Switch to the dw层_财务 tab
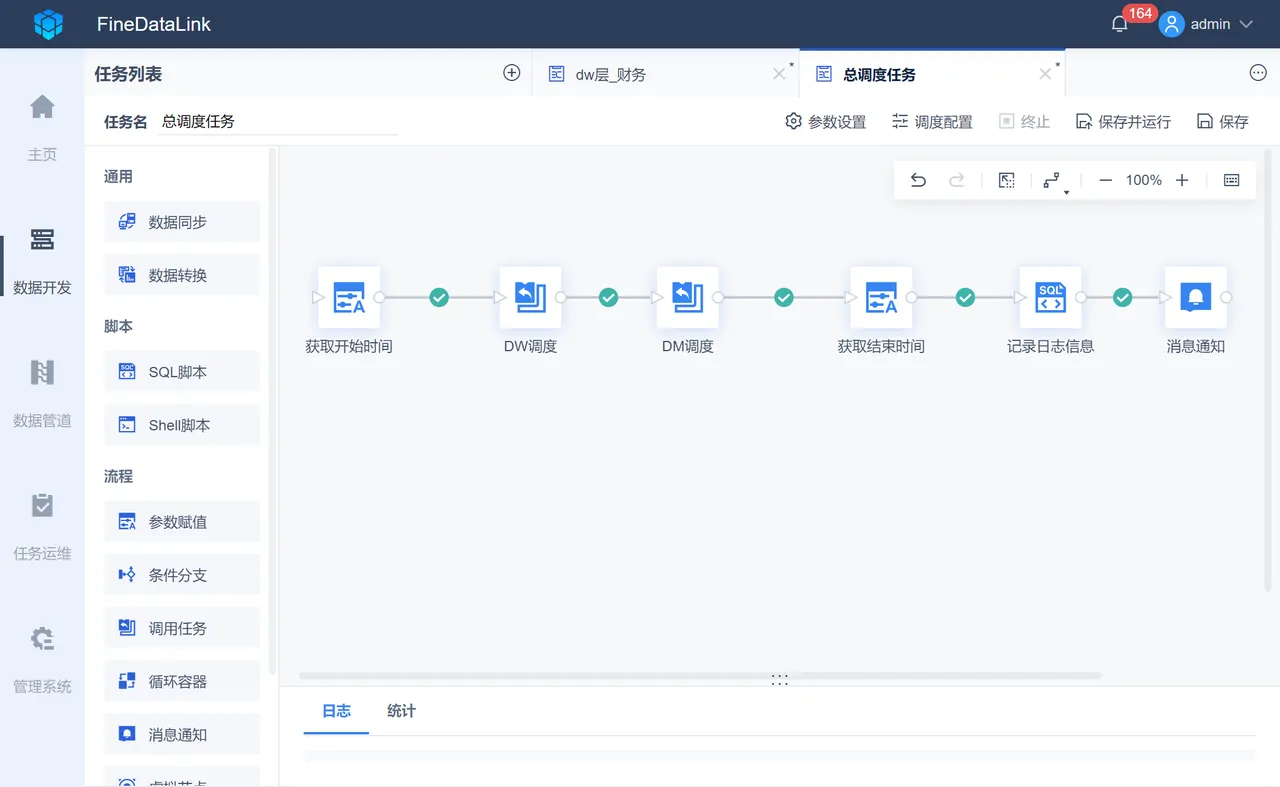Image resolution: width=1280 pixels, height=787 pixels. click(x=610, y=75)
